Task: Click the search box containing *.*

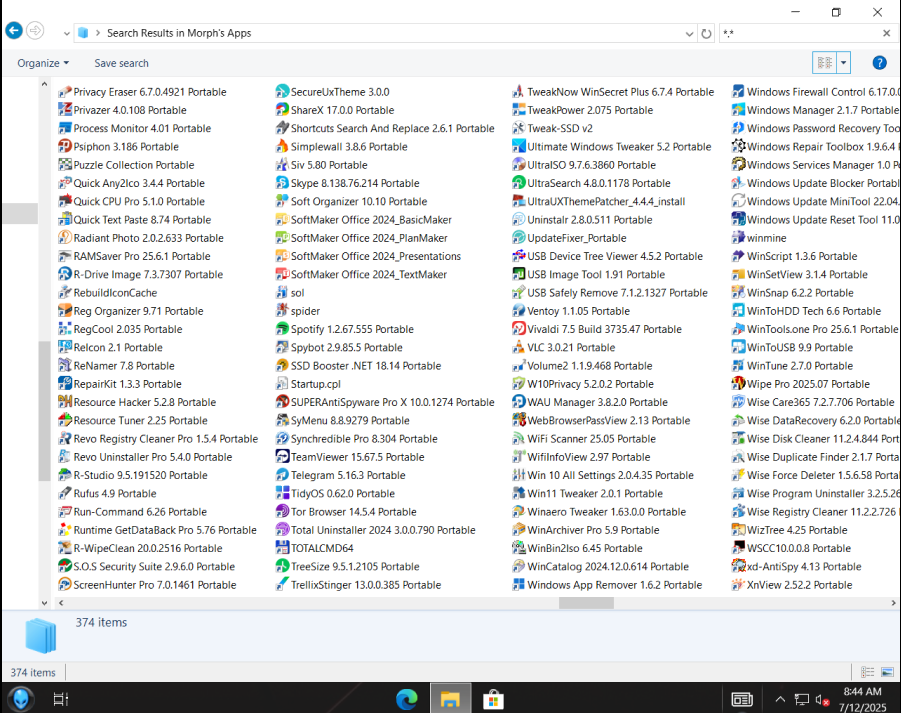Action: 800,33
